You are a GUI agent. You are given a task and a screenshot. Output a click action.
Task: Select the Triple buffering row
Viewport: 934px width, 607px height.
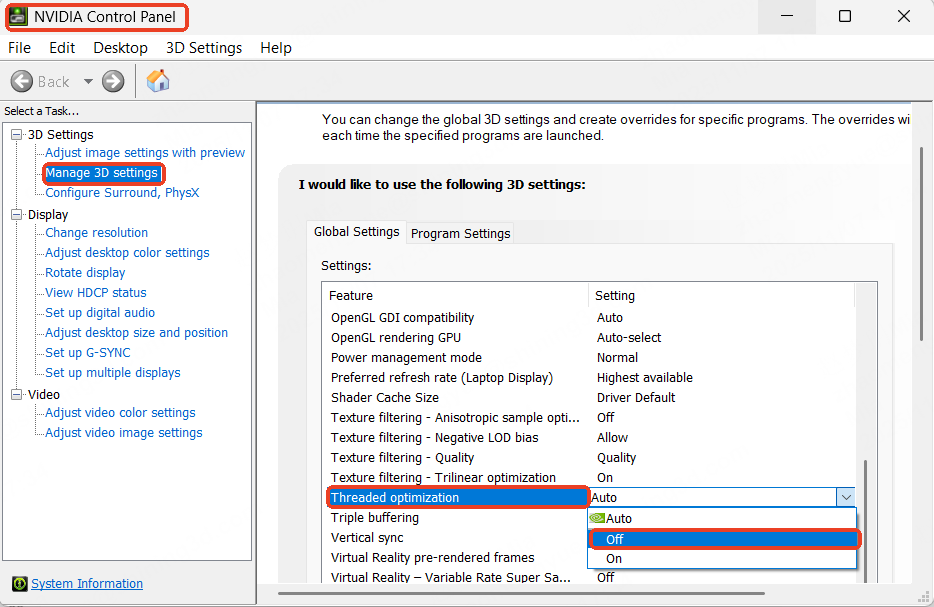click(x=457, y=518)
